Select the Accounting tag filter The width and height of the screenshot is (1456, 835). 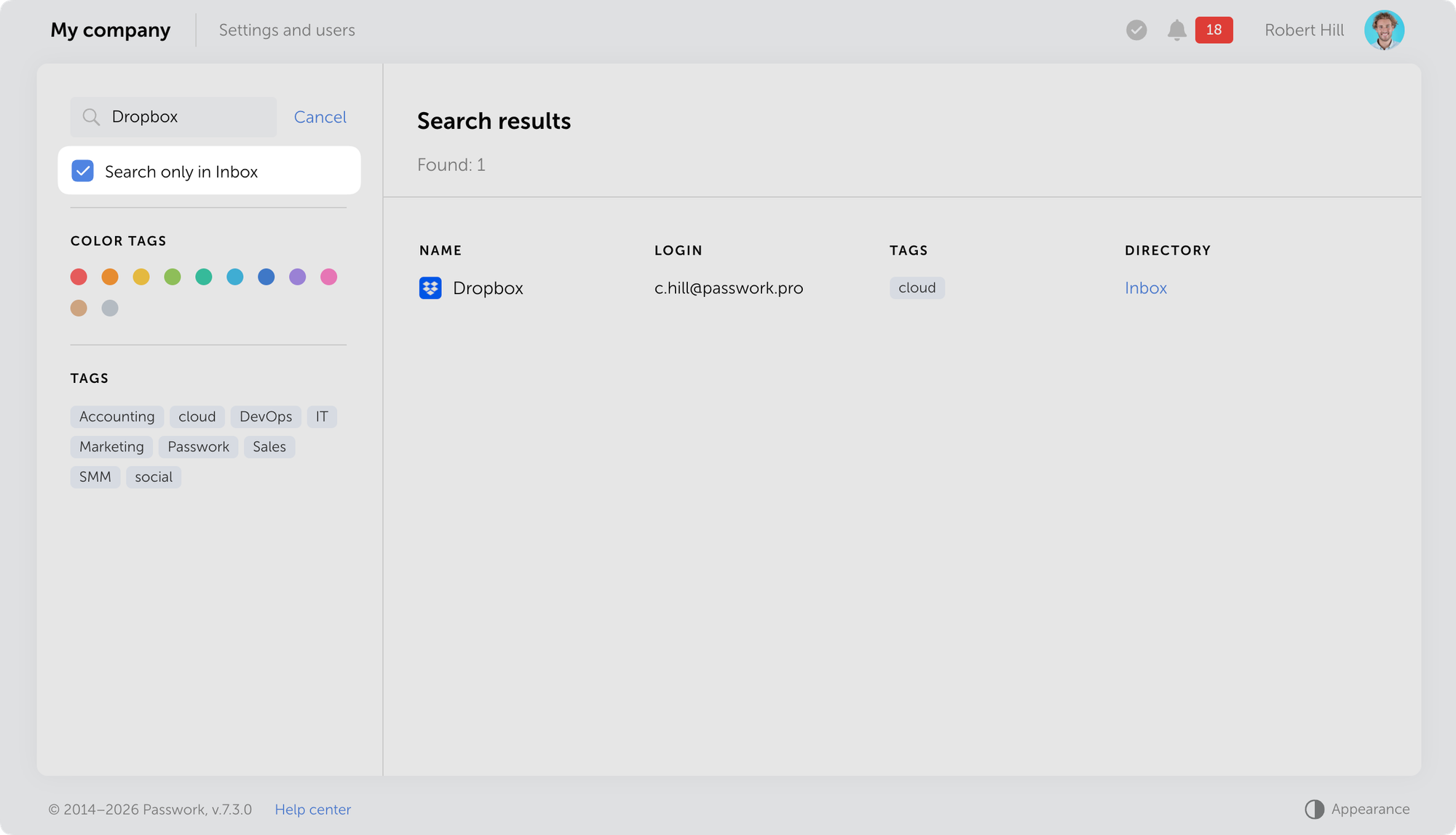point(116,416)
